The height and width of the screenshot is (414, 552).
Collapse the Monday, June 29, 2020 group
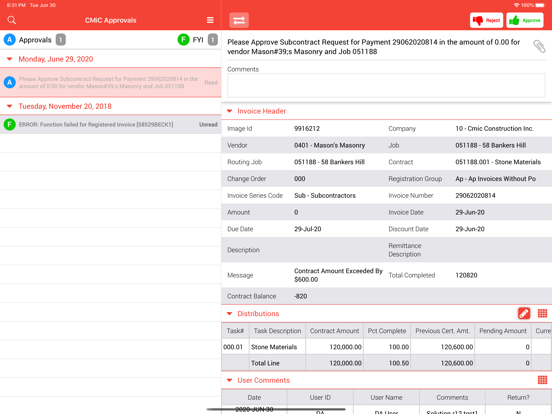(10, 59)
